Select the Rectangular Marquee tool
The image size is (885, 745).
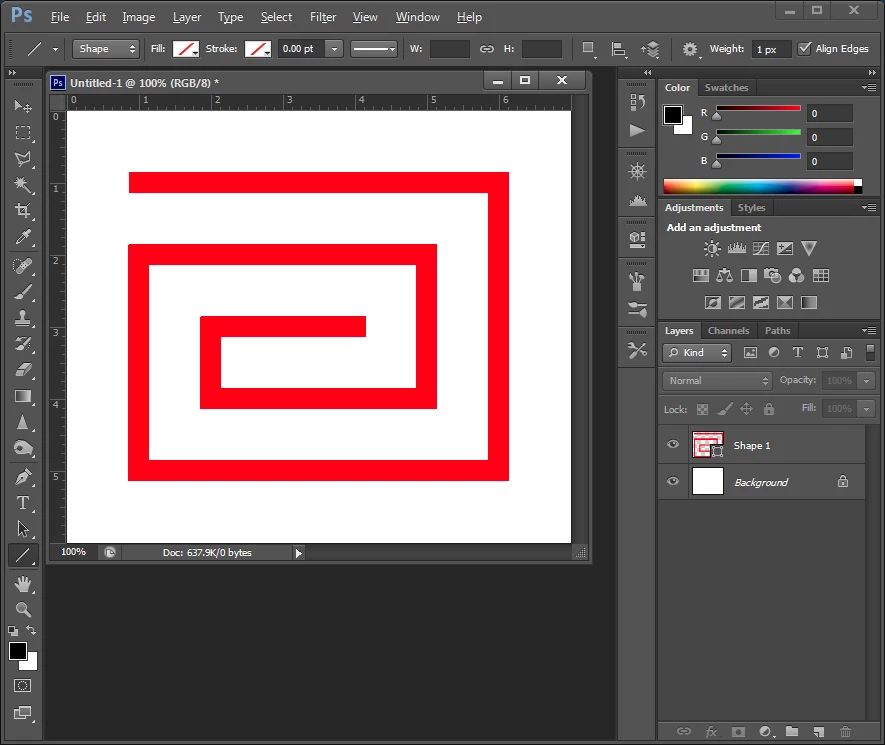point(23,133)
